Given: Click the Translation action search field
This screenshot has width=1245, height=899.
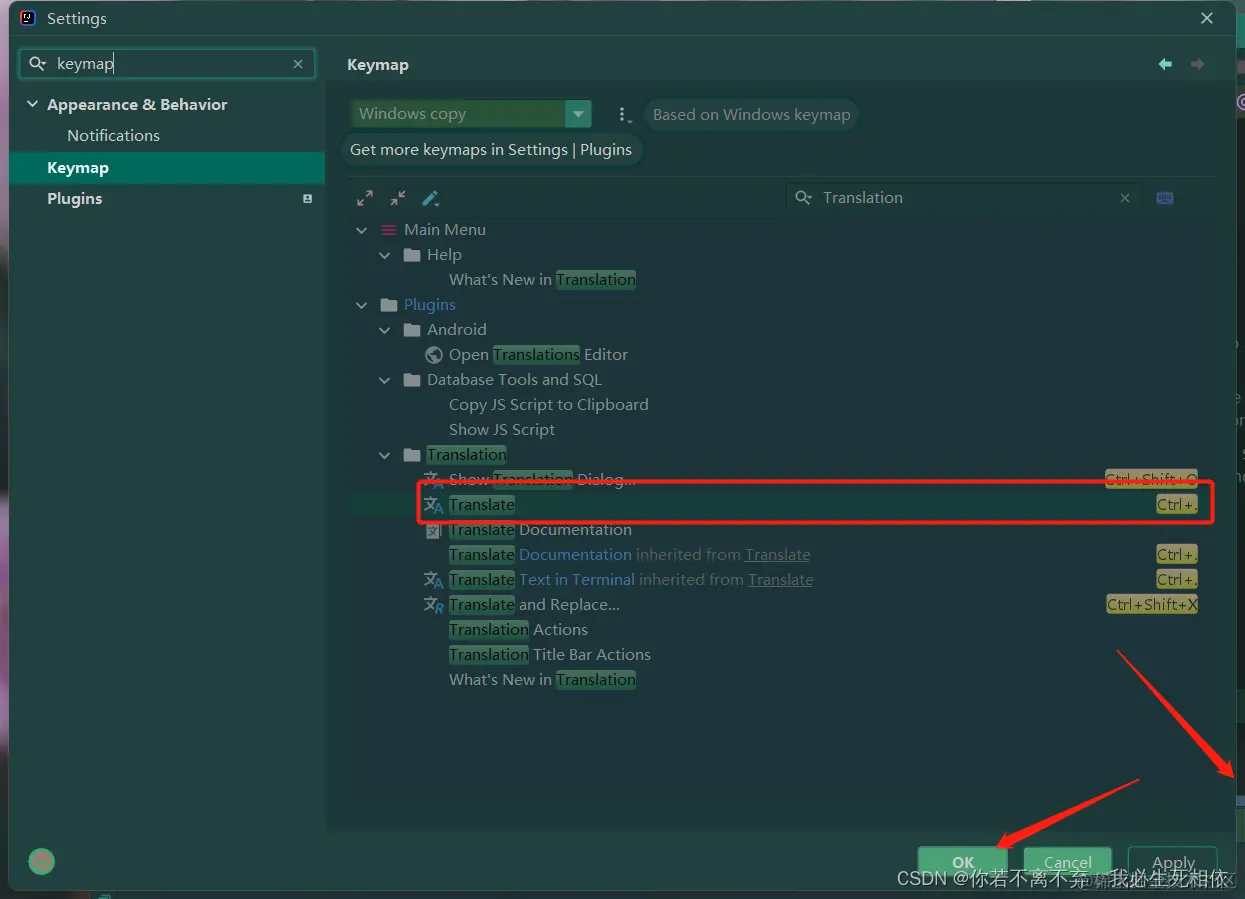Looking at the screenshot, I should point(964,198).
